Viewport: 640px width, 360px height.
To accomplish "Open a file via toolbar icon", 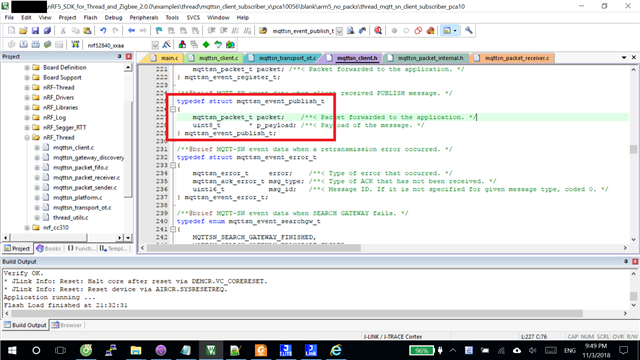I will [23, 31].
